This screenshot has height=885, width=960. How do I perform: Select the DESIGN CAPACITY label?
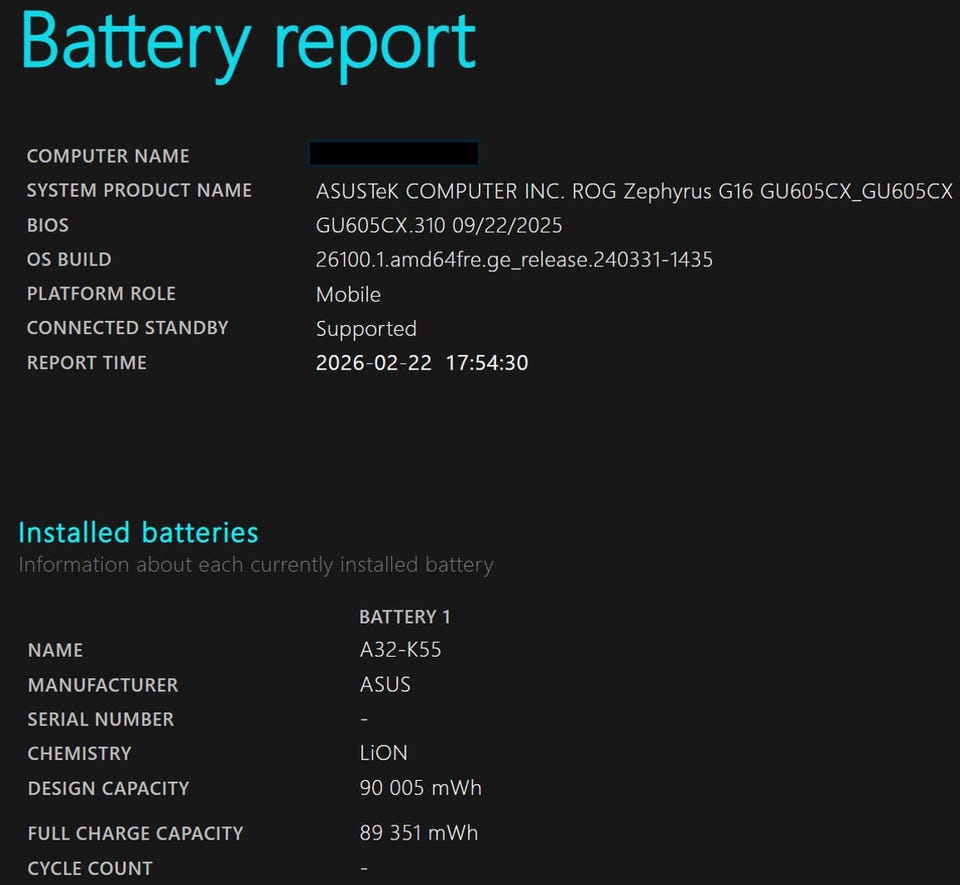coord(108,788)
